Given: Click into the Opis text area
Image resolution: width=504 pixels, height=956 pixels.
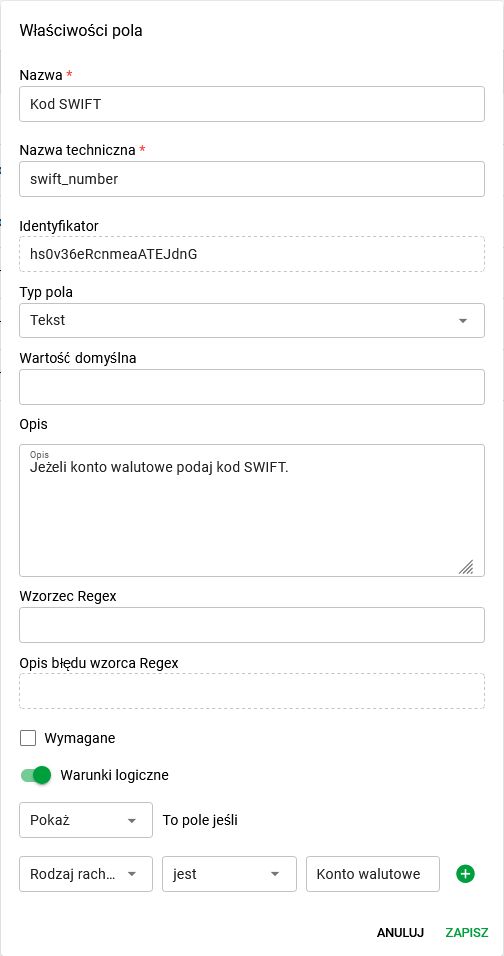Looking at the screenshot, I should point(252,510).
